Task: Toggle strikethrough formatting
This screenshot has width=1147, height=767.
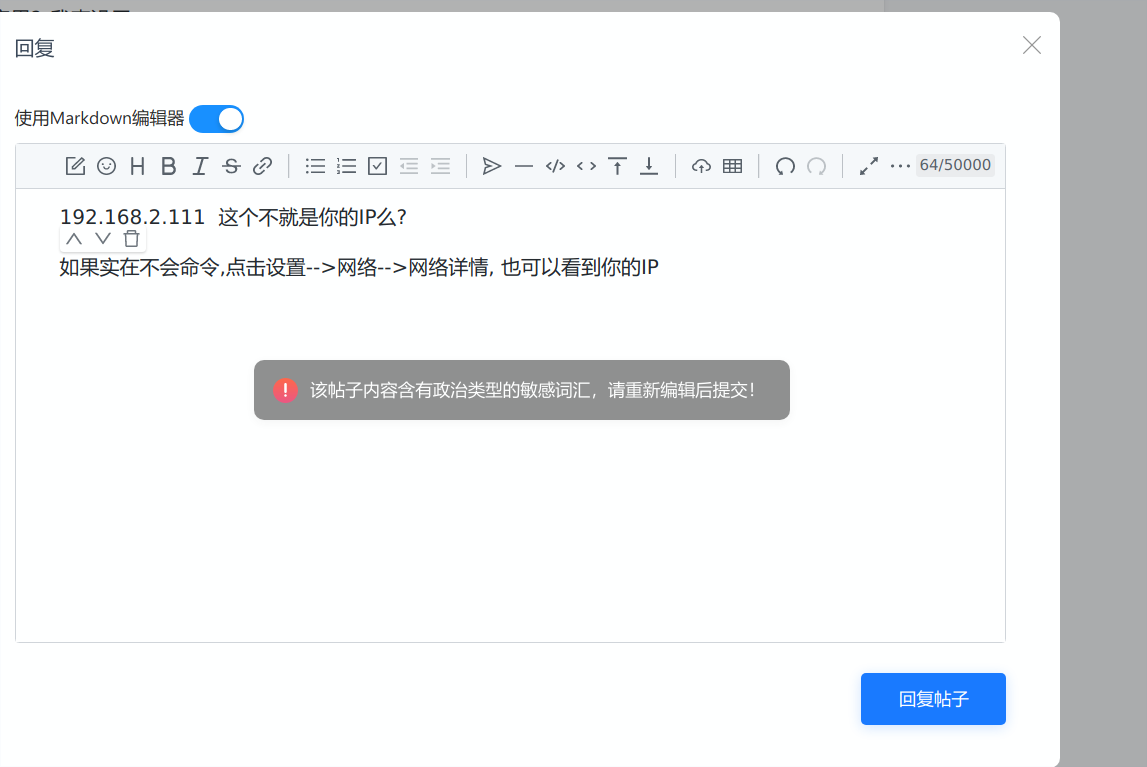Action: click(231, 167)
